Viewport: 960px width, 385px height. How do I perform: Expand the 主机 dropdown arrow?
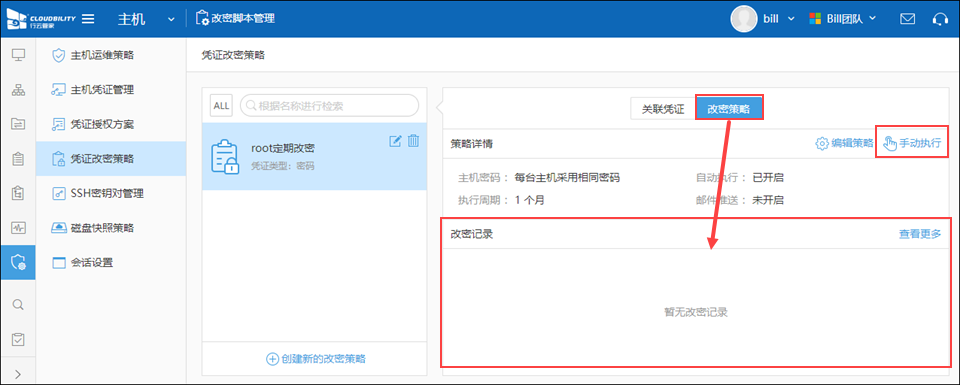[x=171, y=19]
